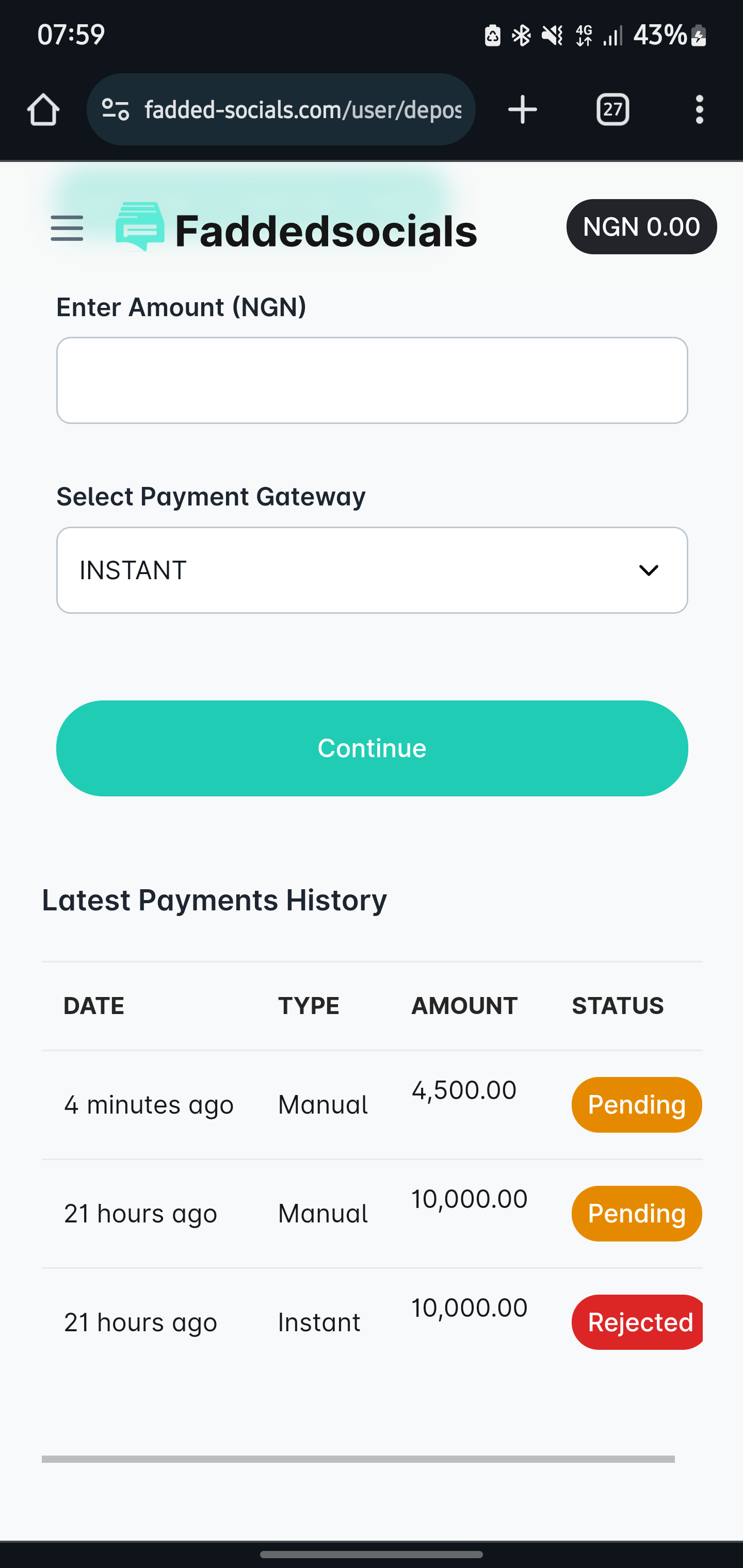Click the horizontal scrollbar under payments table
This screenshot has height=1568, width=743.
tap(358, 1459)
